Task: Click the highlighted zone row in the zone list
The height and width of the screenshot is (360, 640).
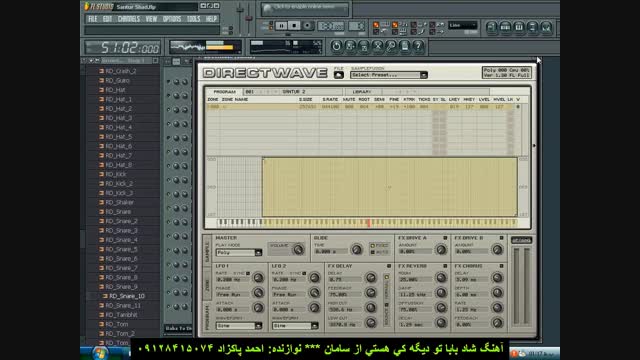Action: point(363,107)
